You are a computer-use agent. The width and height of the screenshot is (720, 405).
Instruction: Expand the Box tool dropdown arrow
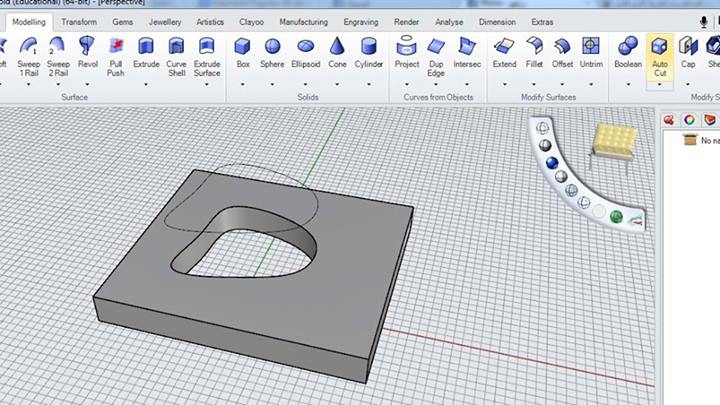pyautogui.click(x=243, y=84)
